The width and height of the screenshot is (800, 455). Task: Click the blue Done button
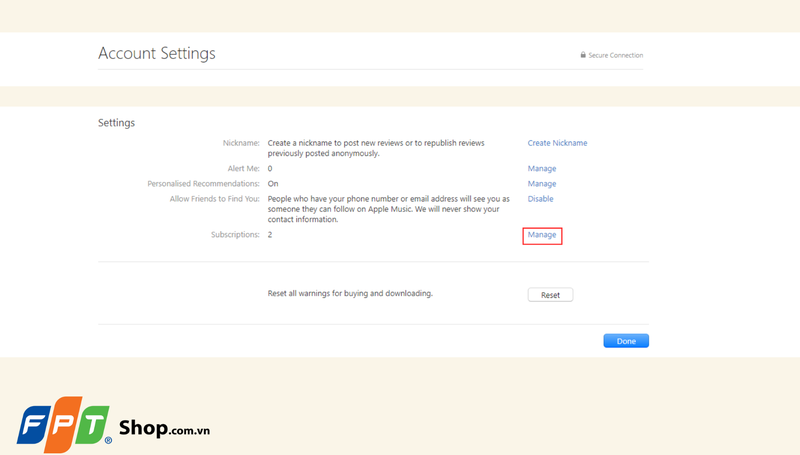(626, 341)
